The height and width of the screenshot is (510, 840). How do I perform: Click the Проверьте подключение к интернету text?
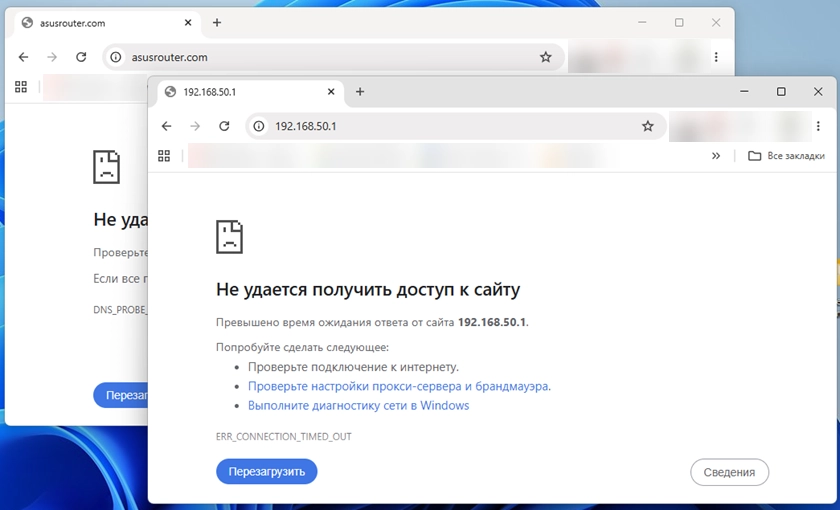(353, 367)
